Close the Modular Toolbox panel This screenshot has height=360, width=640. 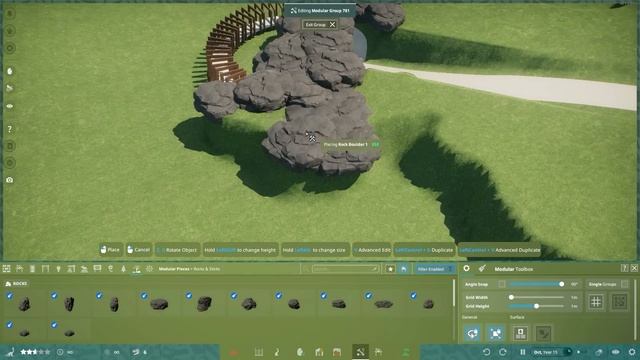pyautogui.click(x=634, y=268)
